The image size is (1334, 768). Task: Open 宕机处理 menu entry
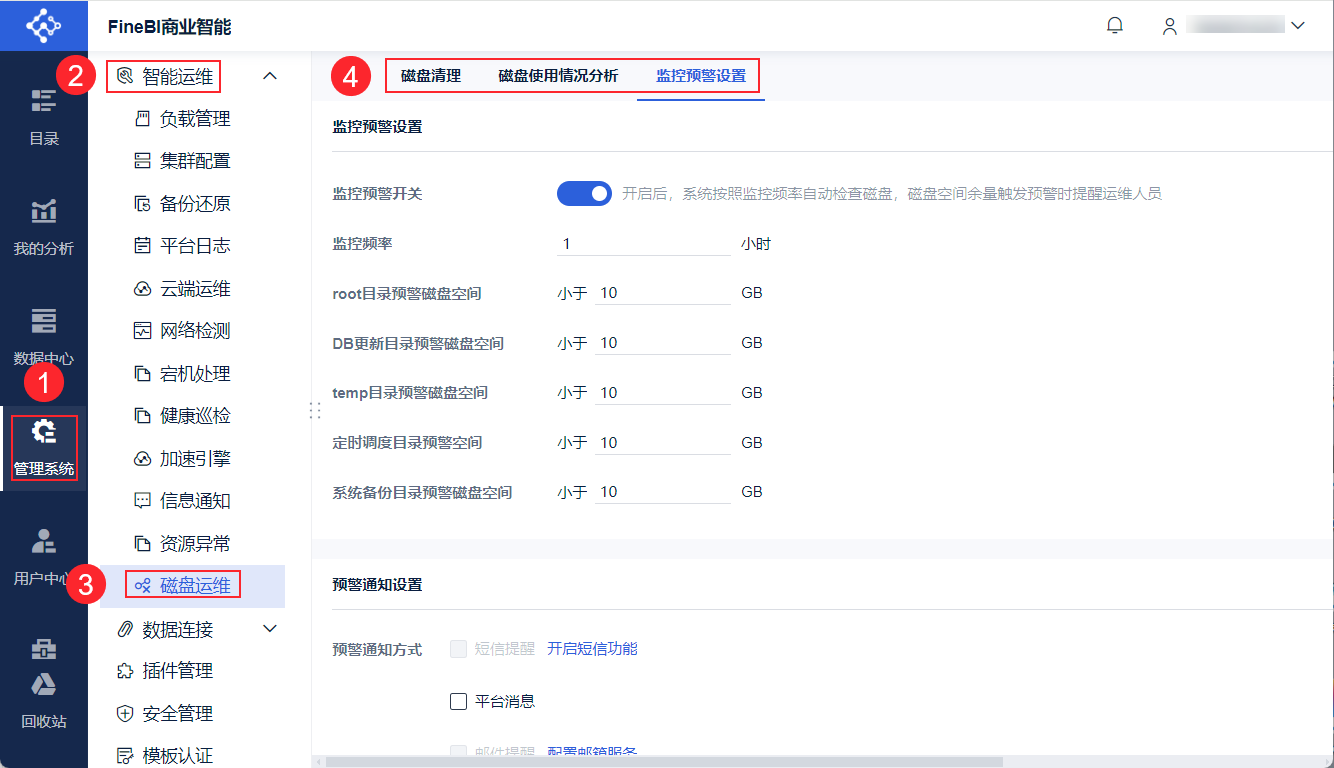click(196, 374)
